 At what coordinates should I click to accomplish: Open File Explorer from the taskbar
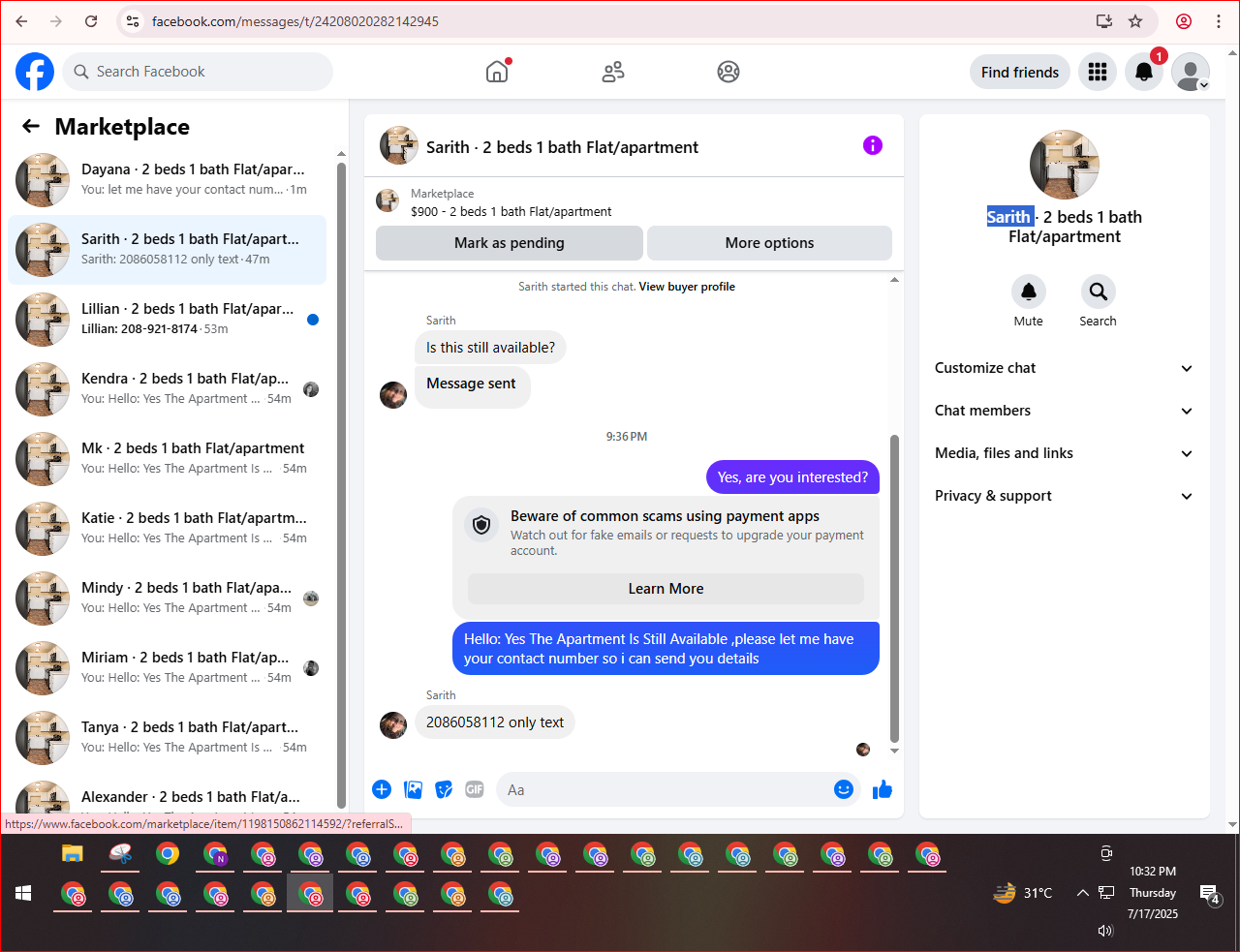point(73,854)
